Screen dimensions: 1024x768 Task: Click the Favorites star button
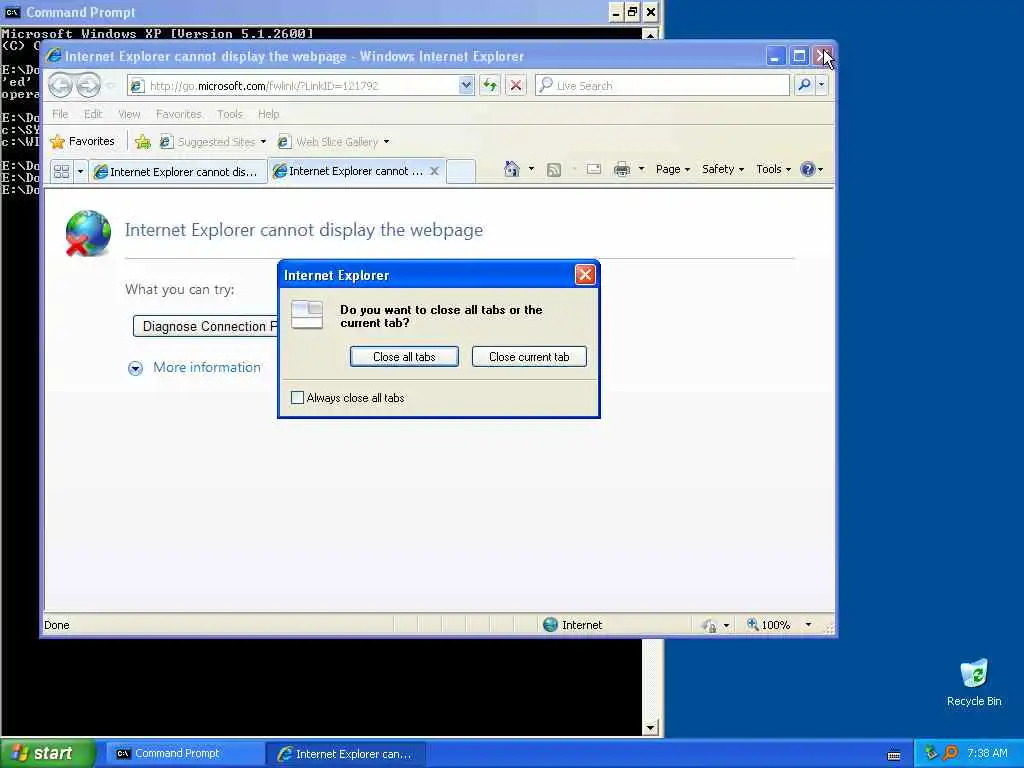pos(83,141)
